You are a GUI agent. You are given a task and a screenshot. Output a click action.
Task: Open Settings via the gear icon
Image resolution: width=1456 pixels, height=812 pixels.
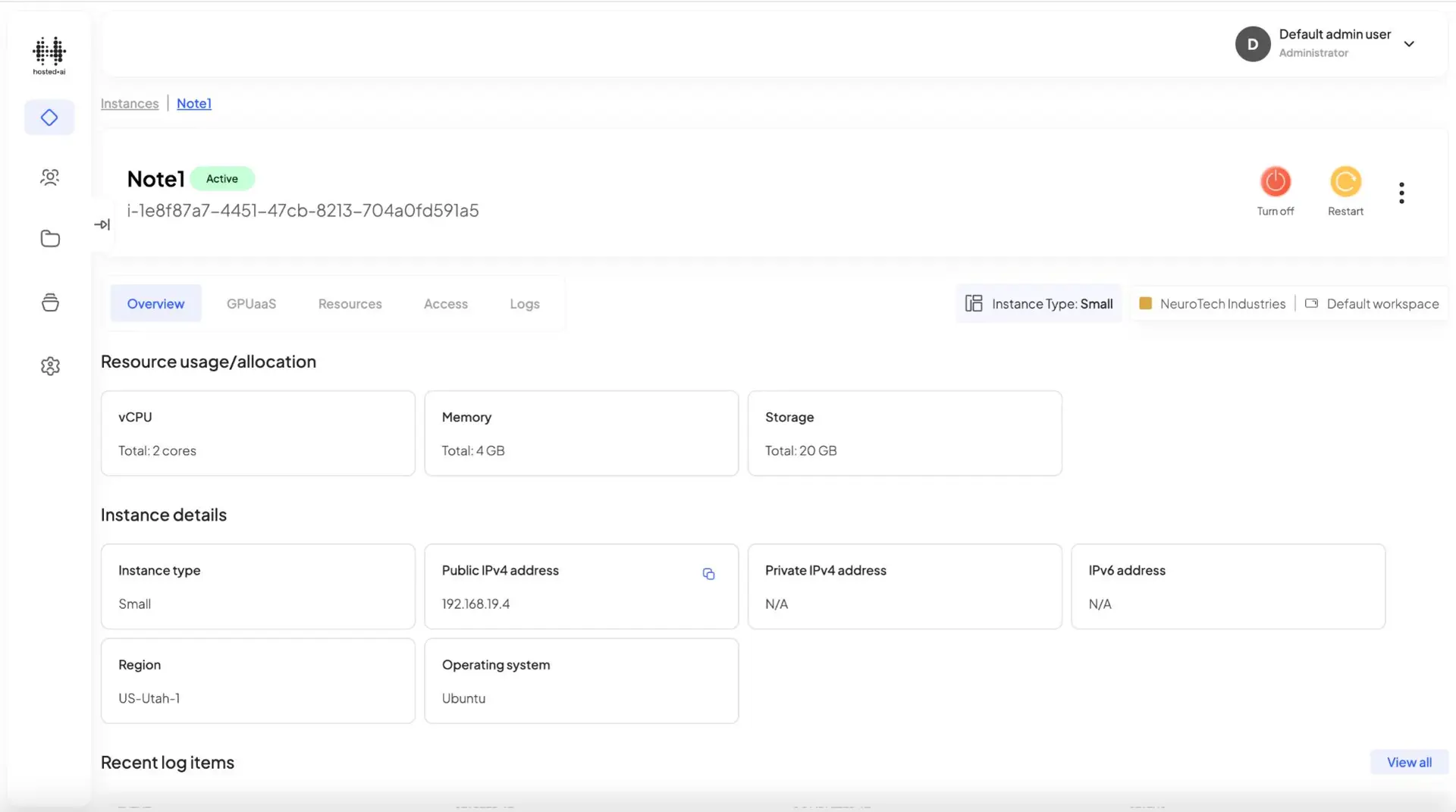click(x=49, y=365)
